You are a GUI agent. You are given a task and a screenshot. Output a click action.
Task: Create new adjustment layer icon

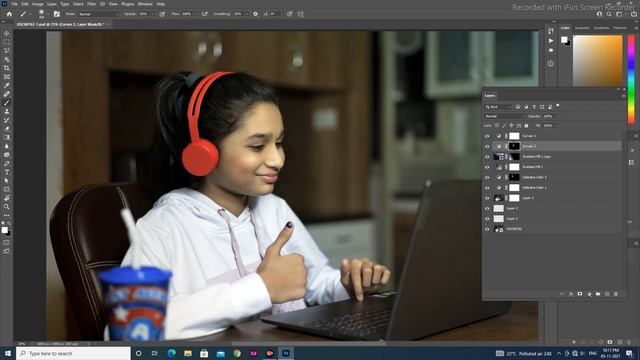(589, 294)
